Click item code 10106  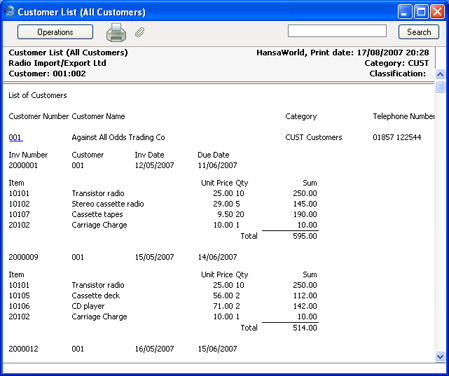point(19,306)
